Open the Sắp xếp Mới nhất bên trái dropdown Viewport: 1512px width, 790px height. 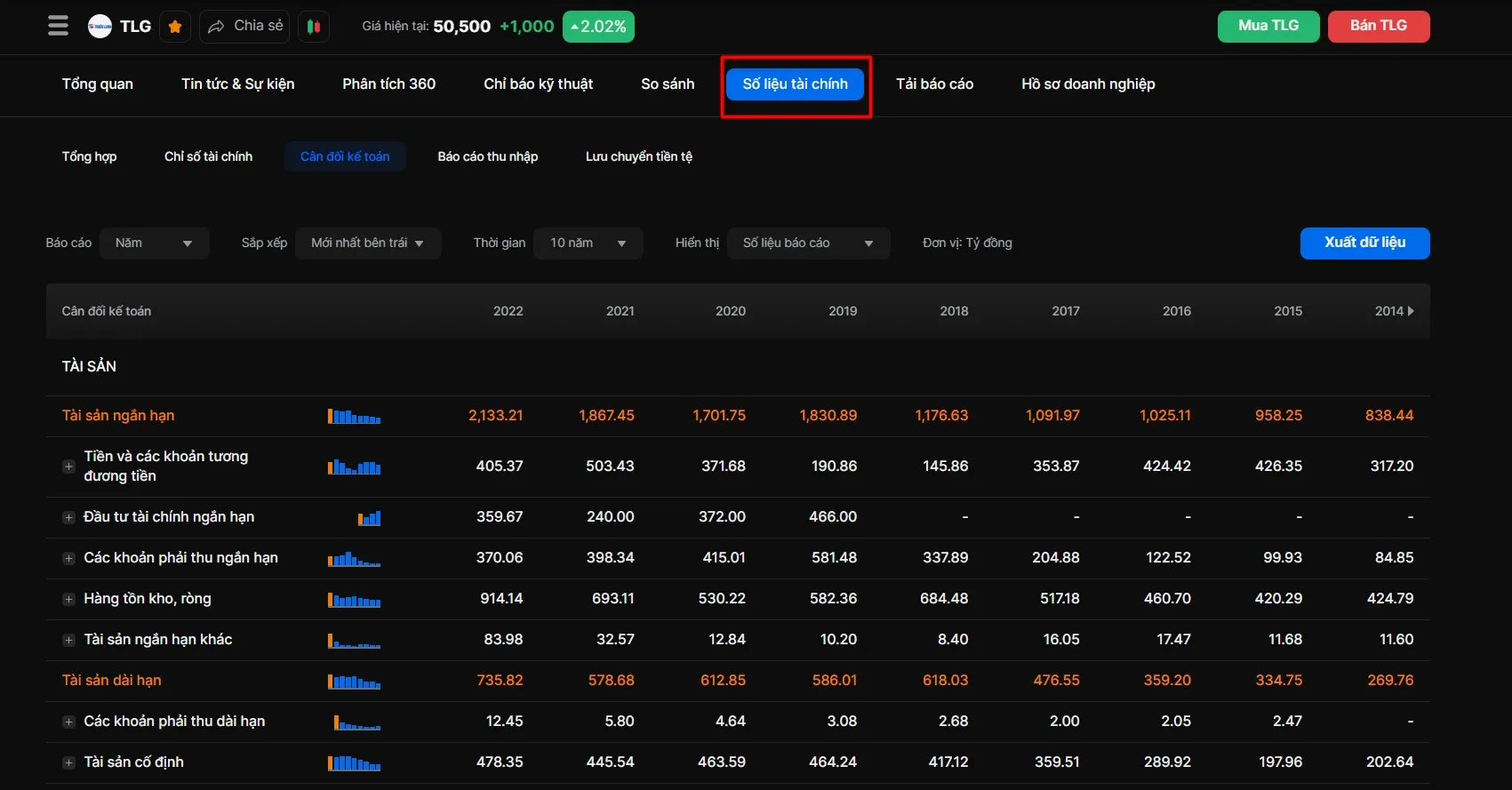coord(368,243)
